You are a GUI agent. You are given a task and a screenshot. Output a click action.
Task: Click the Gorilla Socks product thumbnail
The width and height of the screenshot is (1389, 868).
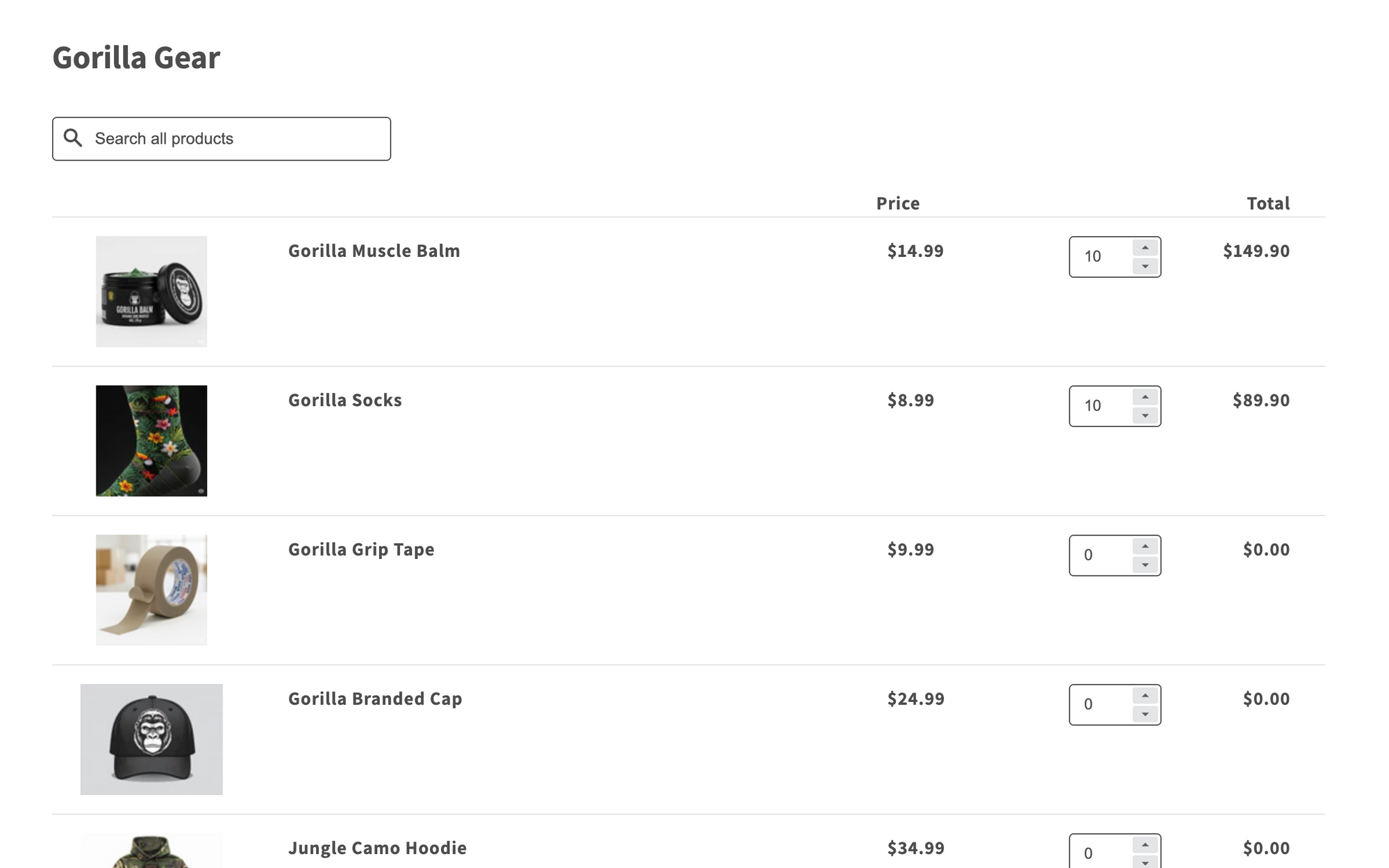coord(151,440)
